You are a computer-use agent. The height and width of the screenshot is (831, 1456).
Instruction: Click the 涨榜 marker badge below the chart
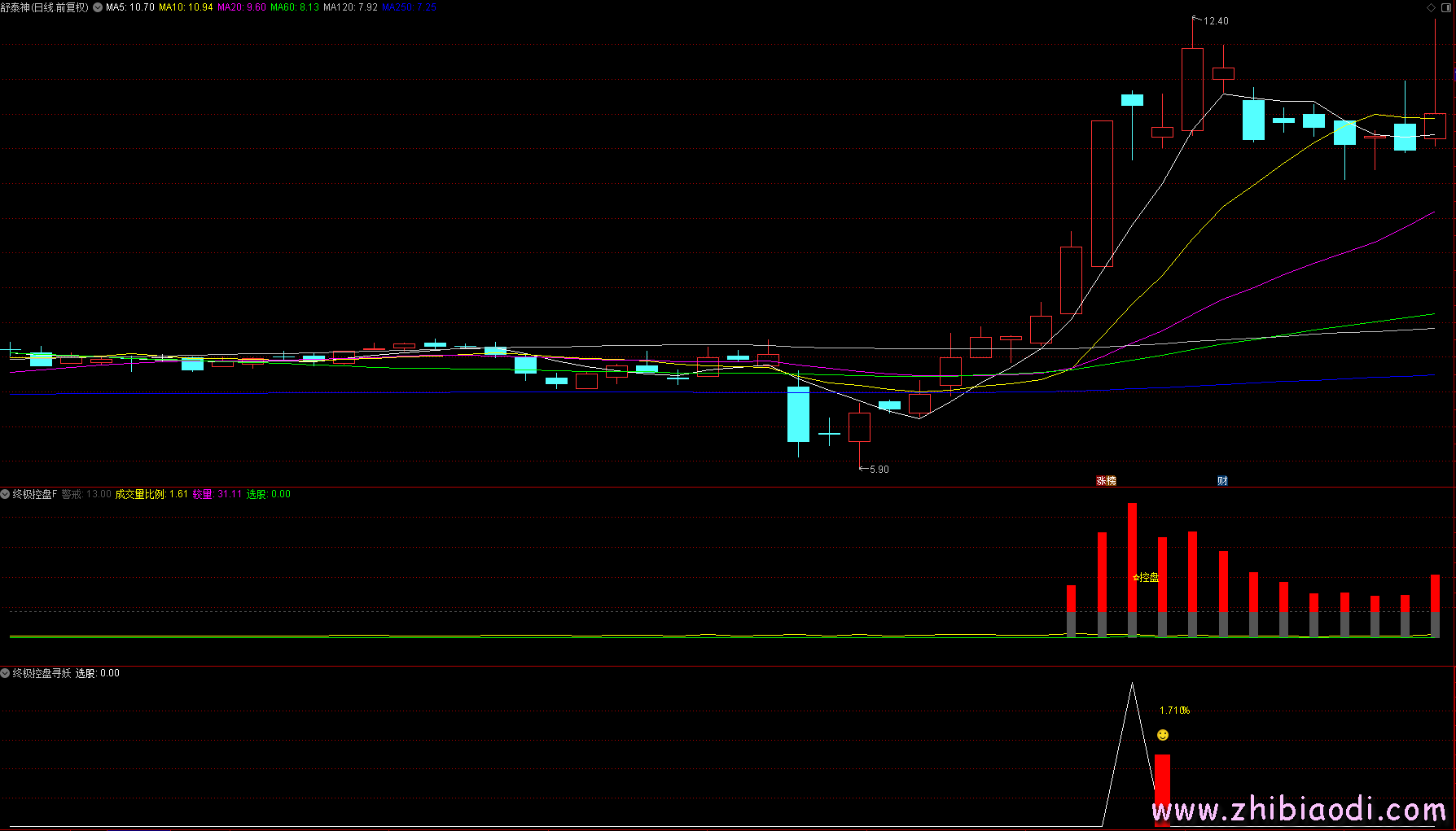(x=1106, y=481)
